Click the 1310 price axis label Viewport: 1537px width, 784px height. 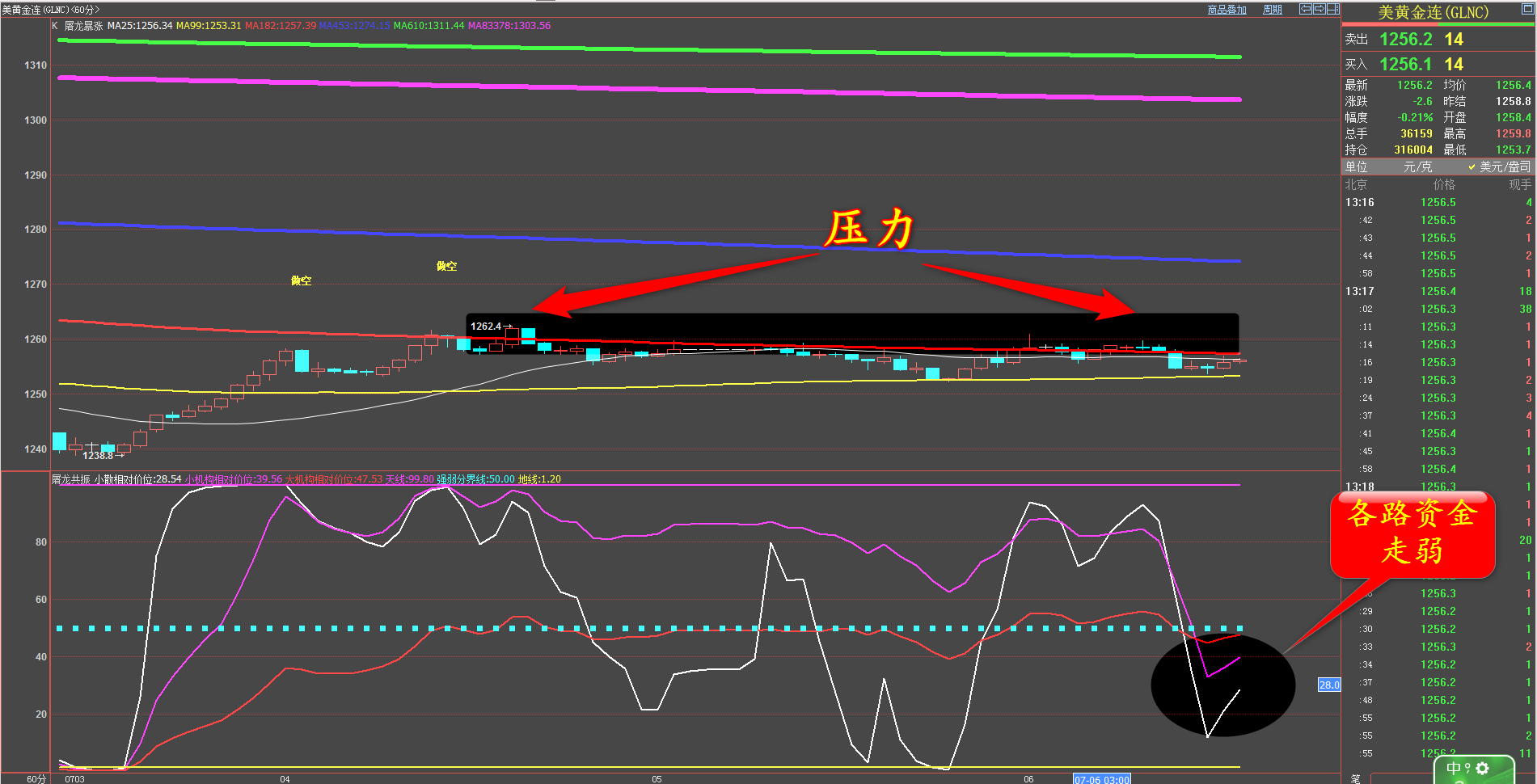(x=36, y=65)
